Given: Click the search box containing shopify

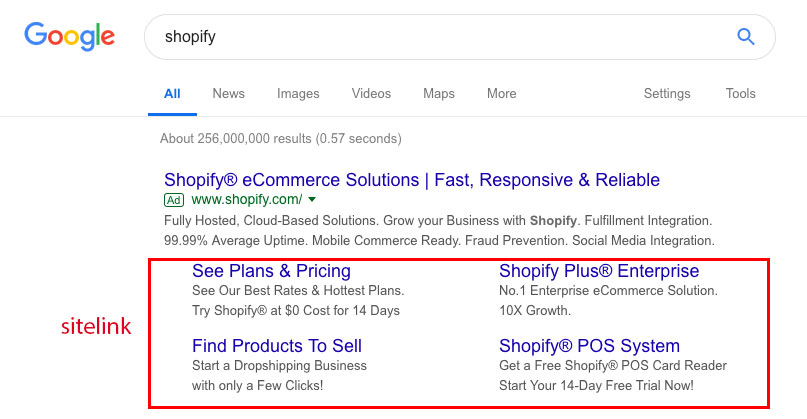Looking at the screenshot, I should click(x=460, y=37).
